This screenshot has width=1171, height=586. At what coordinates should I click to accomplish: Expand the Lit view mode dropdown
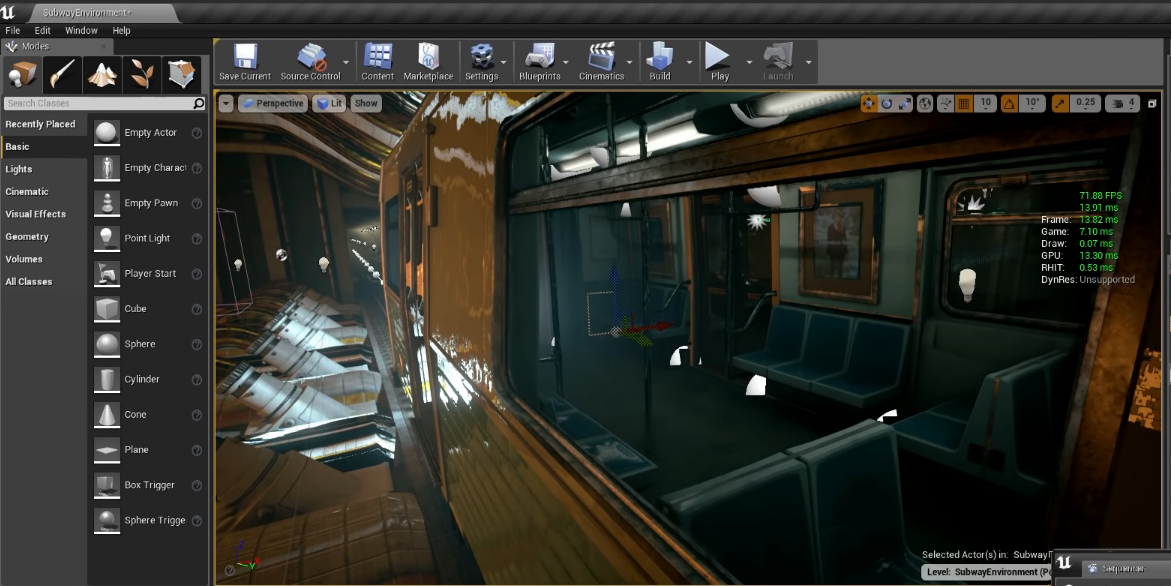(x=329, y=103)
